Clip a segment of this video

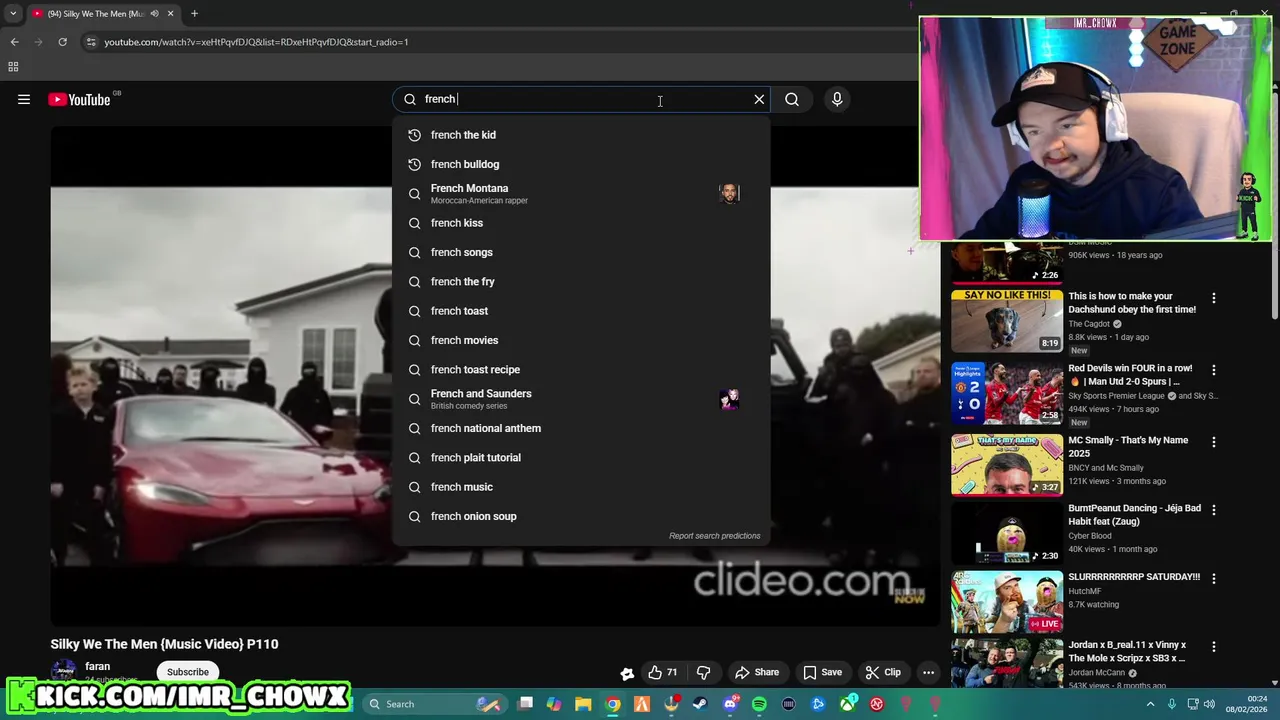[x=883, y=672]
